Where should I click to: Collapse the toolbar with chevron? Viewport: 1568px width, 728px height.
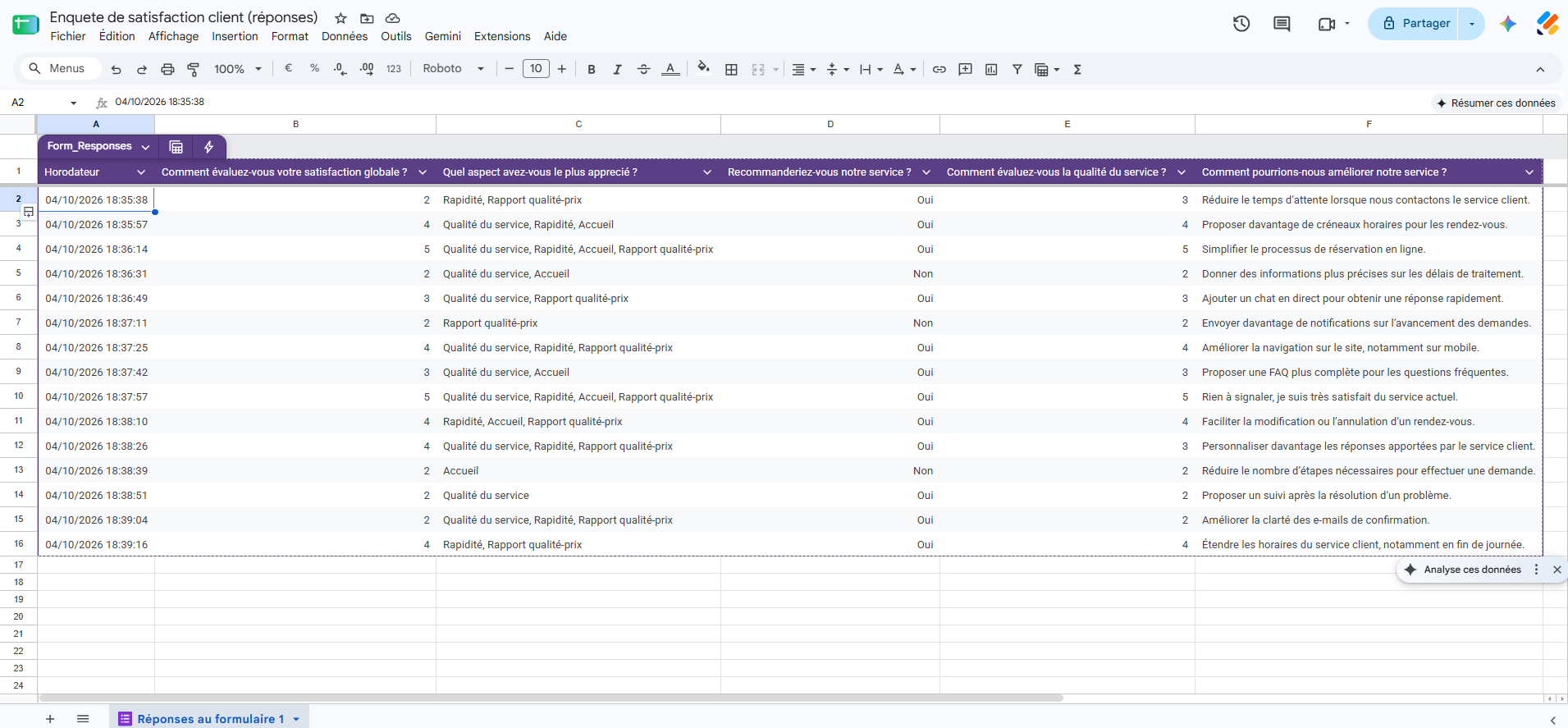click(1540, 70)
